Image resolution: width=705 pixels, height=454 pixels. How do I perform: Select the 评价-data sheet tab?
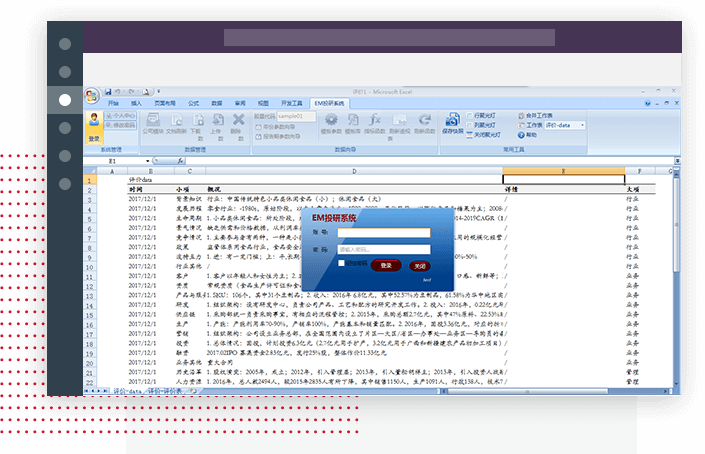point(129,391)
